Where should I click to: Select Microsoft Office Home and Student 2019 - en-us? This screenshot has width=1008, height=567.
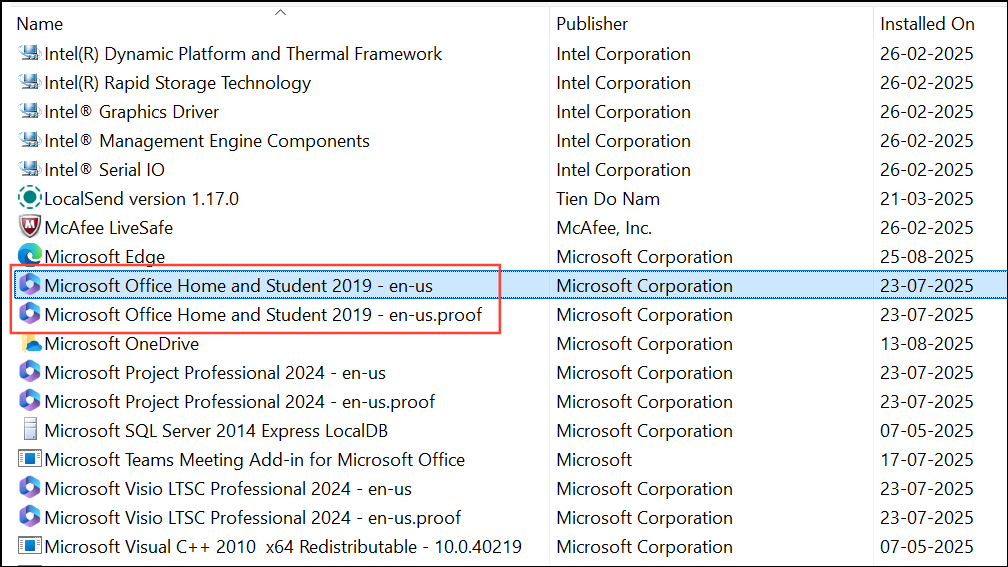[x=238, y=286]
